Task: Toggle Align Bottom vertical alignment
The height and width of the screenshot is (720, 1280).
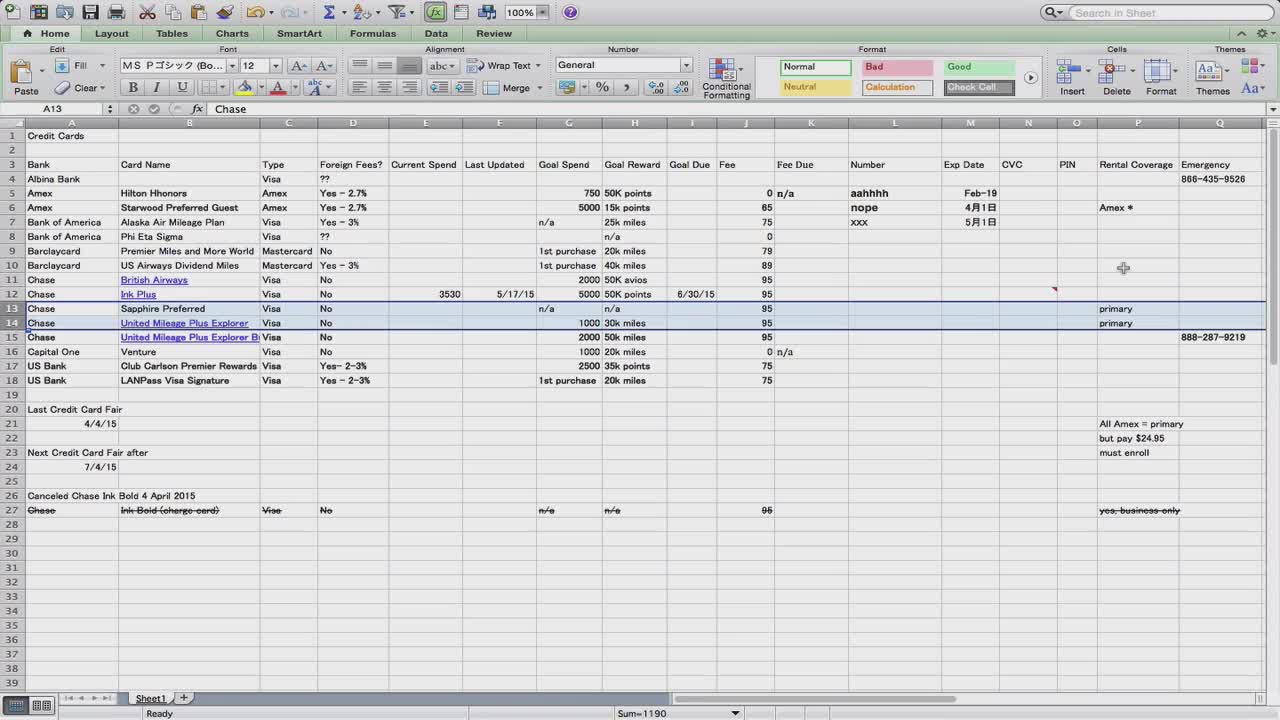Action: 409,65
